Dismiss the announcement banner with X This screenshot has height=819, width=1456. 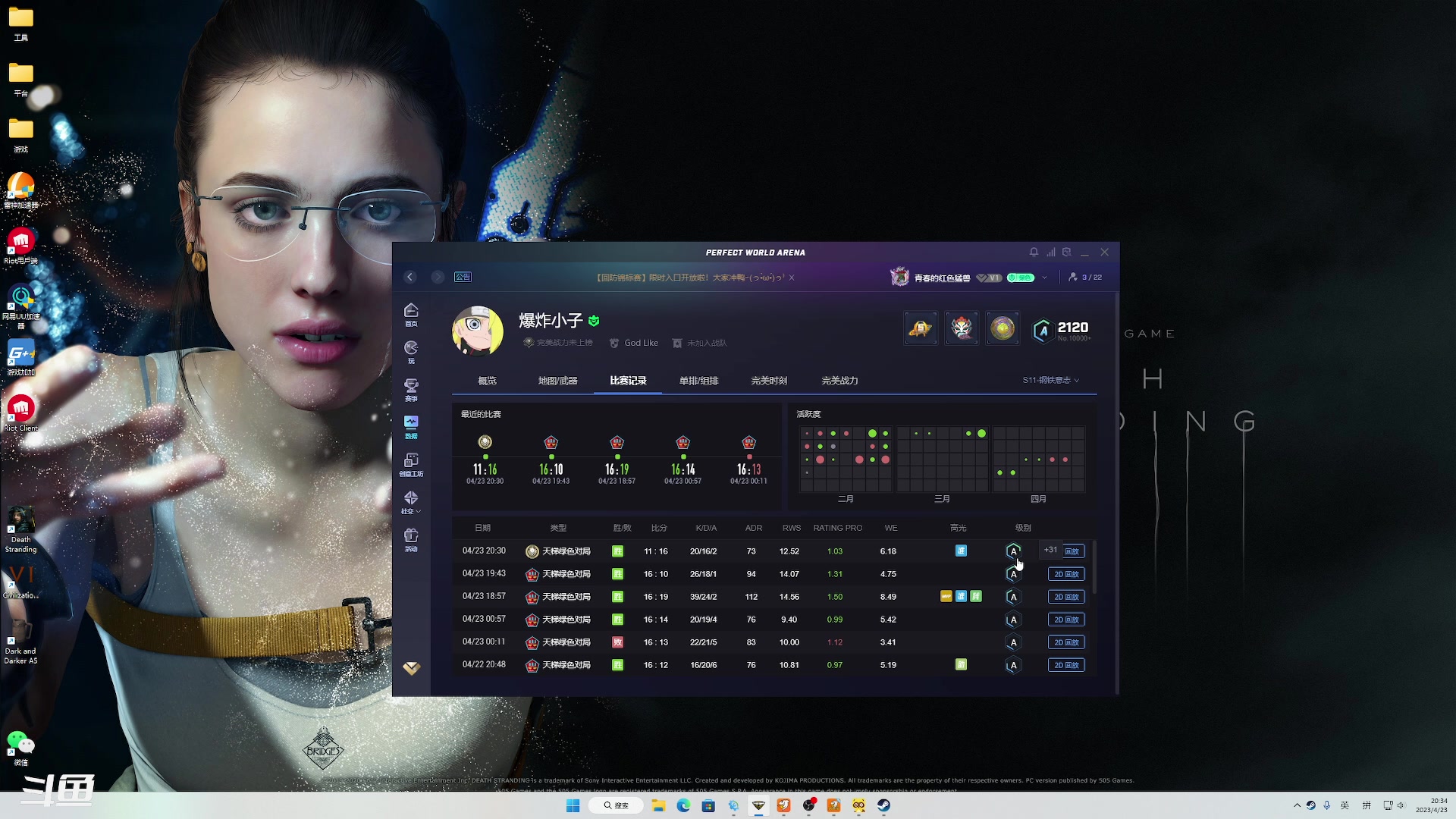(x=792, y=278)
